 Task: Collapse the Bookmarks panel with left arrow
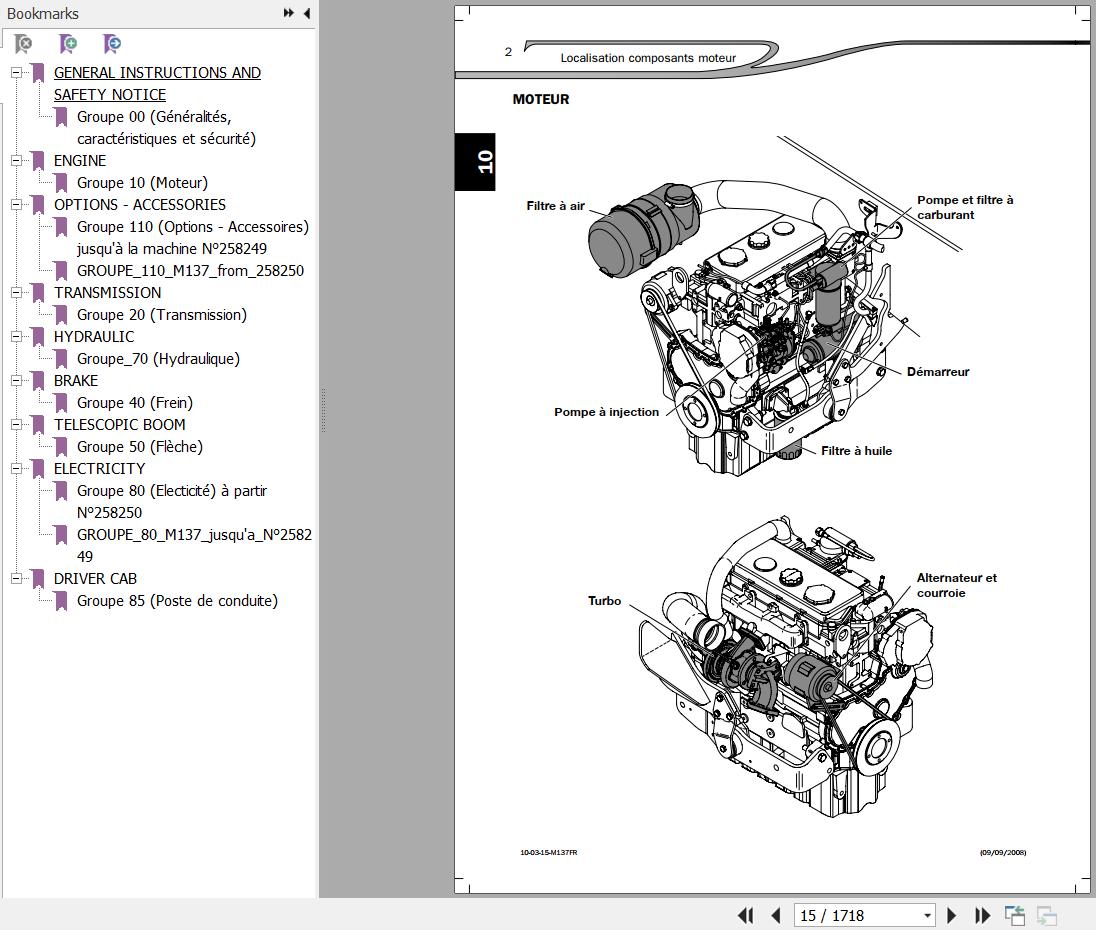[x=306, y=13]
